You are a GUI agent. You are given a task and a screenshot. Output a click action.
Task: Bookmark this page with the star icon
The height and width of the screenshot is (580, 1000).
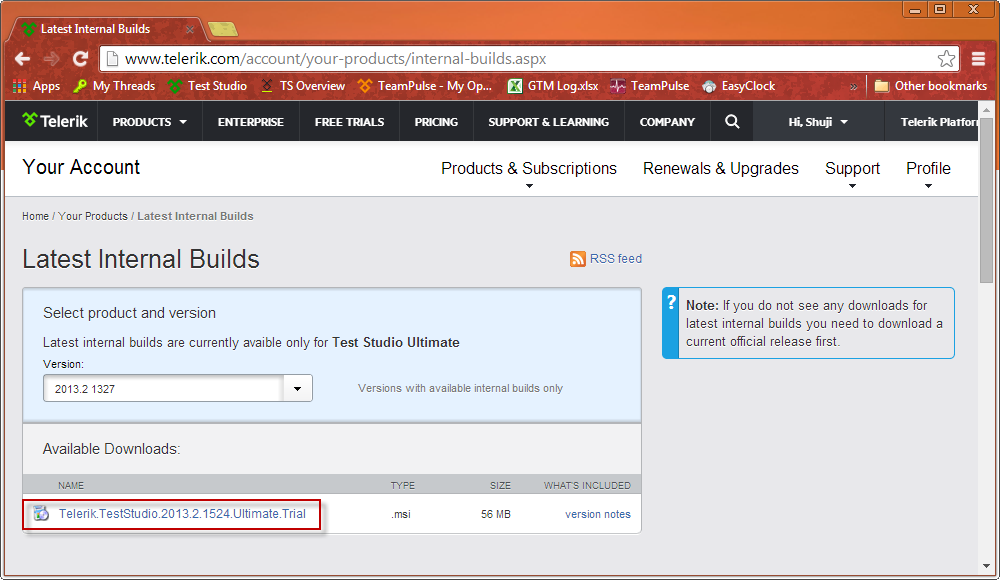[x=946, y=59]
